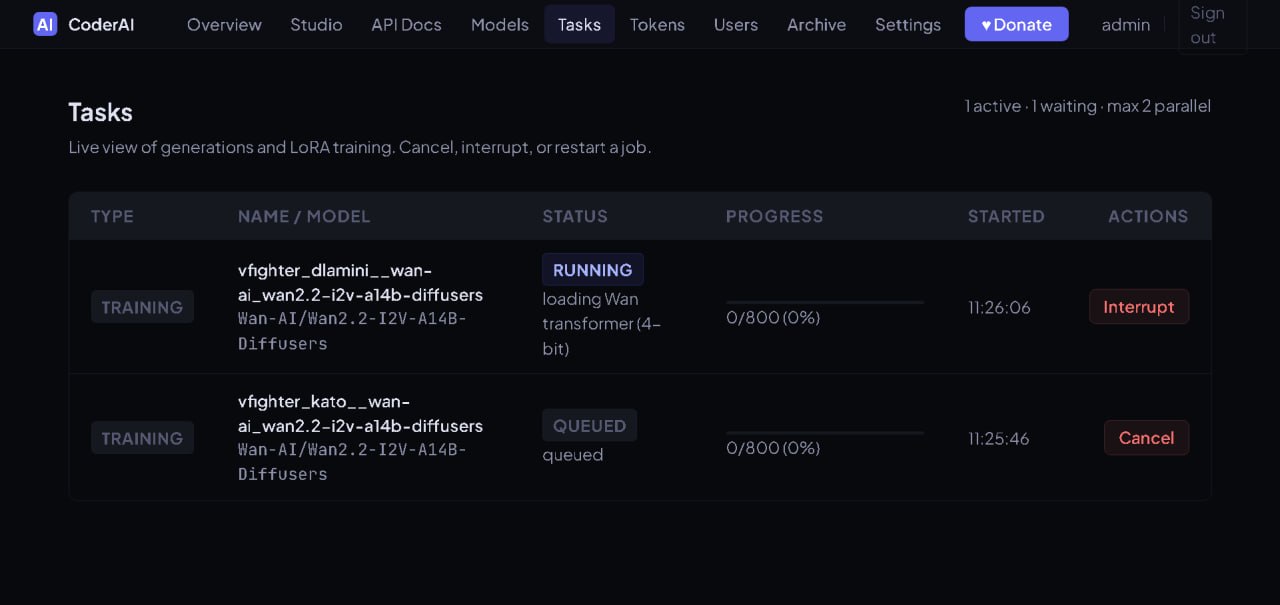Cancel the queued vfighter_kato job
This screenshot has width=1280, height=605.
click(x=1146, y=438)
